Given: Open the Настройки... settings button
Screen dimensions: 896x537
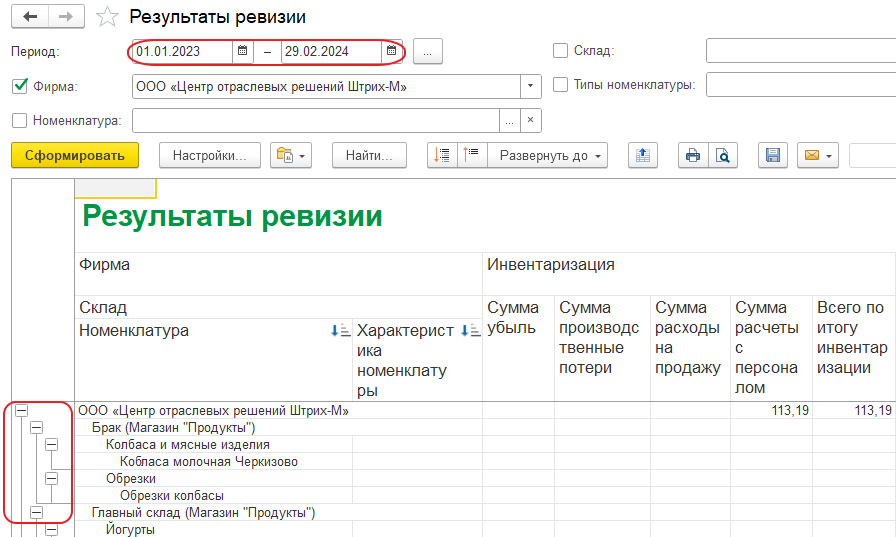Looking at the screenshot, I should [x=210, y=155].
